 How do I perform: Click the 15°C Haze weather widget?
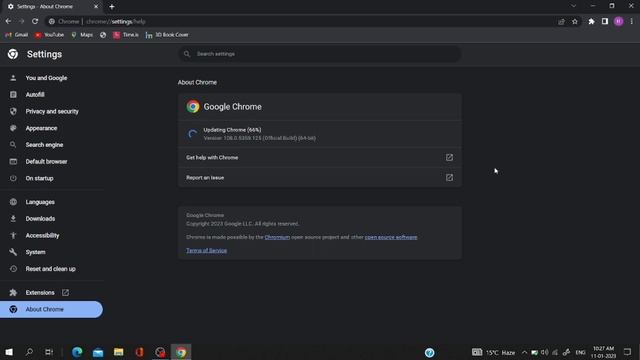click(x=494, y=352)
